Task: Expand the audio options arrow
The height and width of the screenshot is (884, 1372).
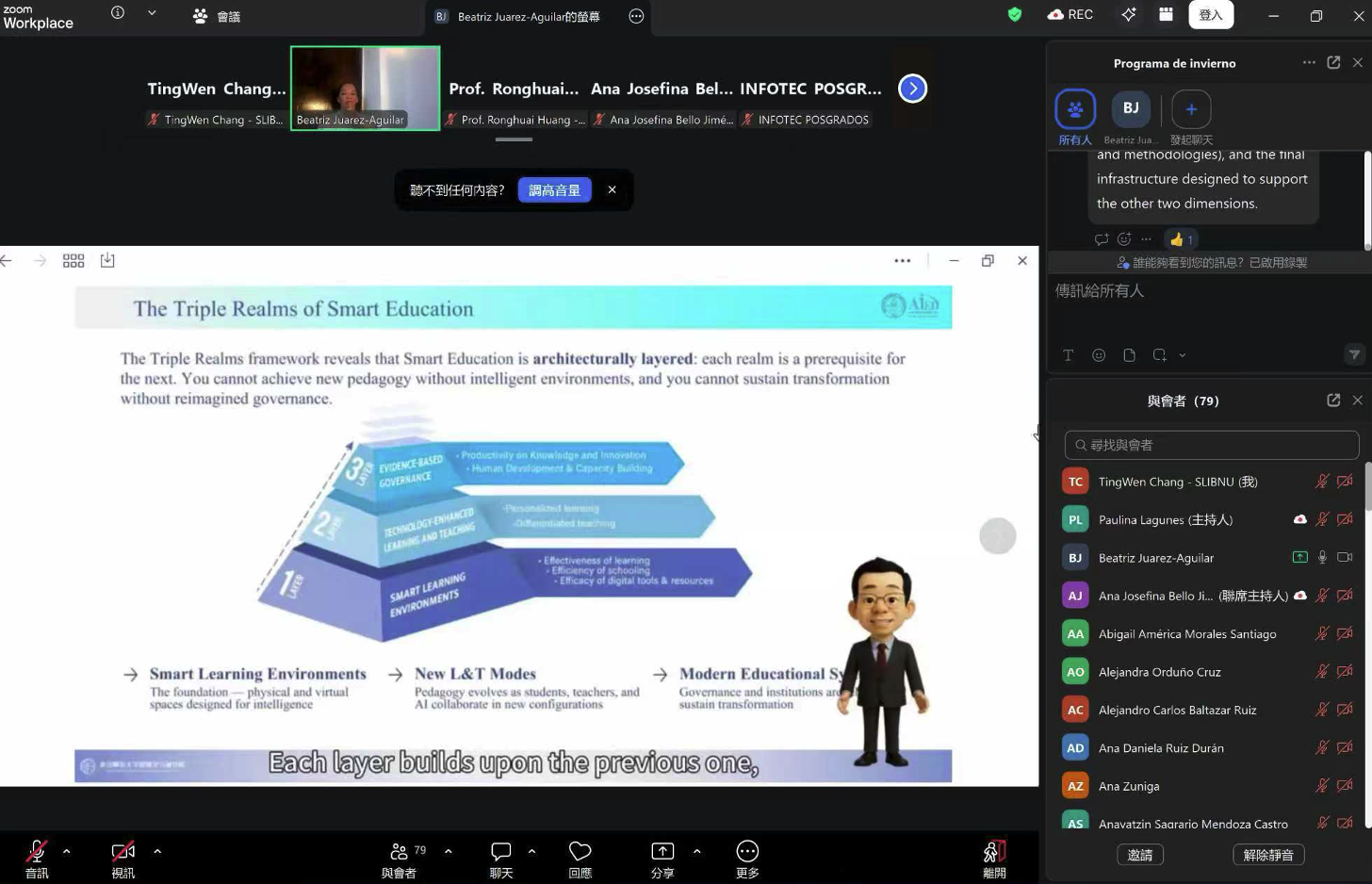Action: (x=66, y=851)
